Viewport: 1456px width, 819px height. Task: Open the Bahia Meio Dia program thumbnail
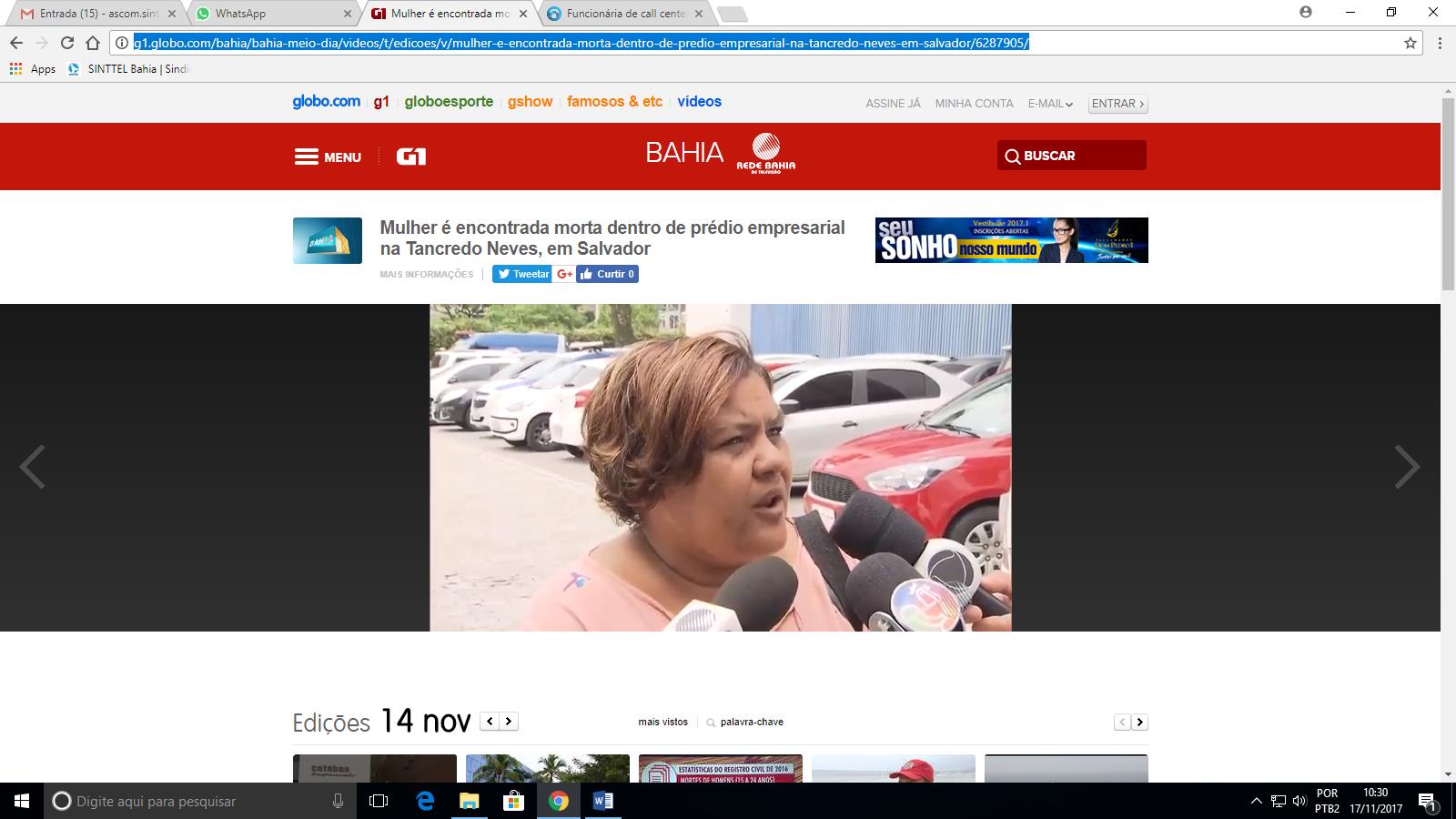(327, 240)
